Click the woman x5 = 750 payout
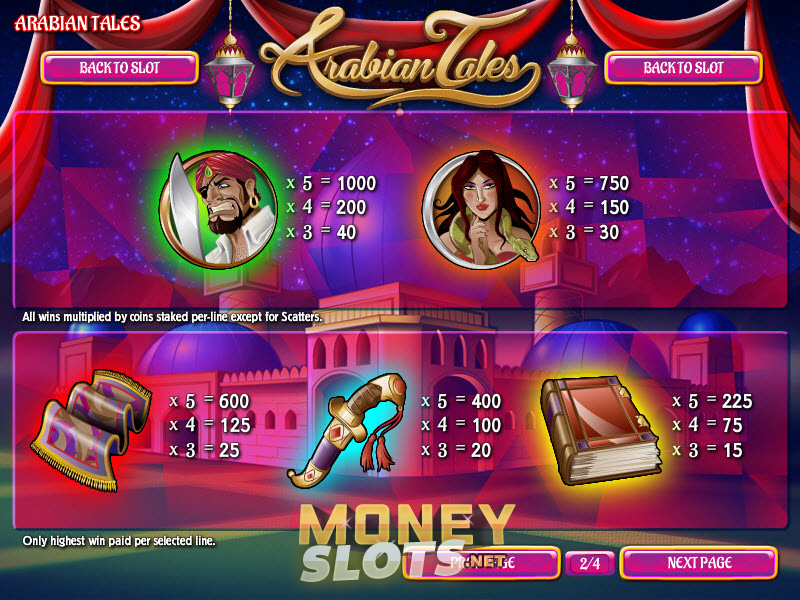The height and width of the screenshot is (600, 800). pos(589,184)
